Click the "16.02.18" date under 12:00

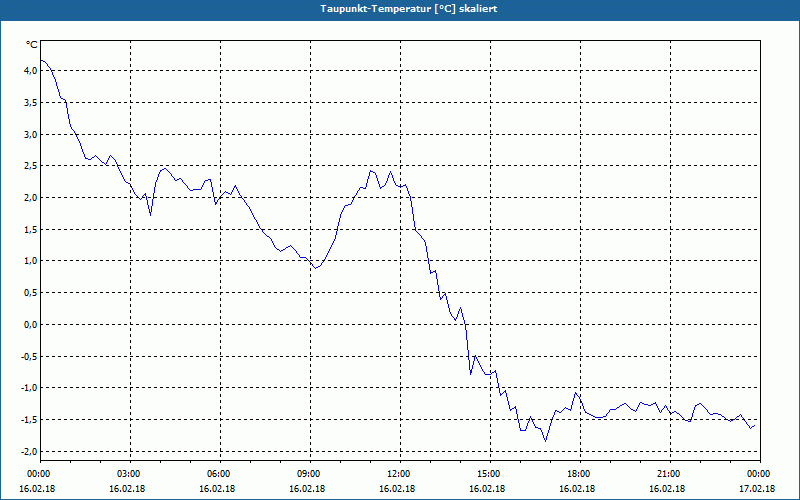[397, 489]
